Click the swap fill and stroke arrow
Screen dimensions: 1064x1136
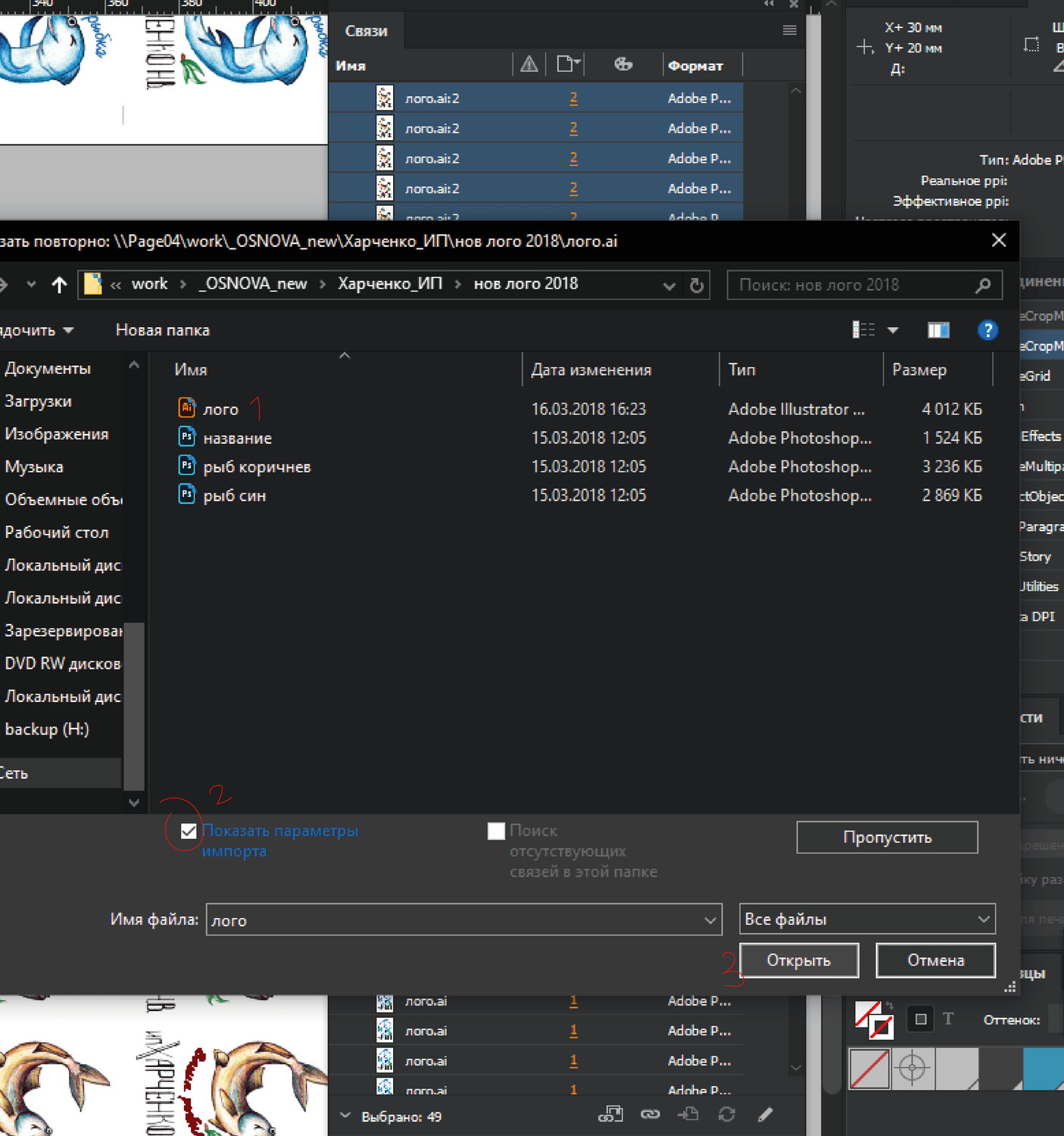point(889,1006)
